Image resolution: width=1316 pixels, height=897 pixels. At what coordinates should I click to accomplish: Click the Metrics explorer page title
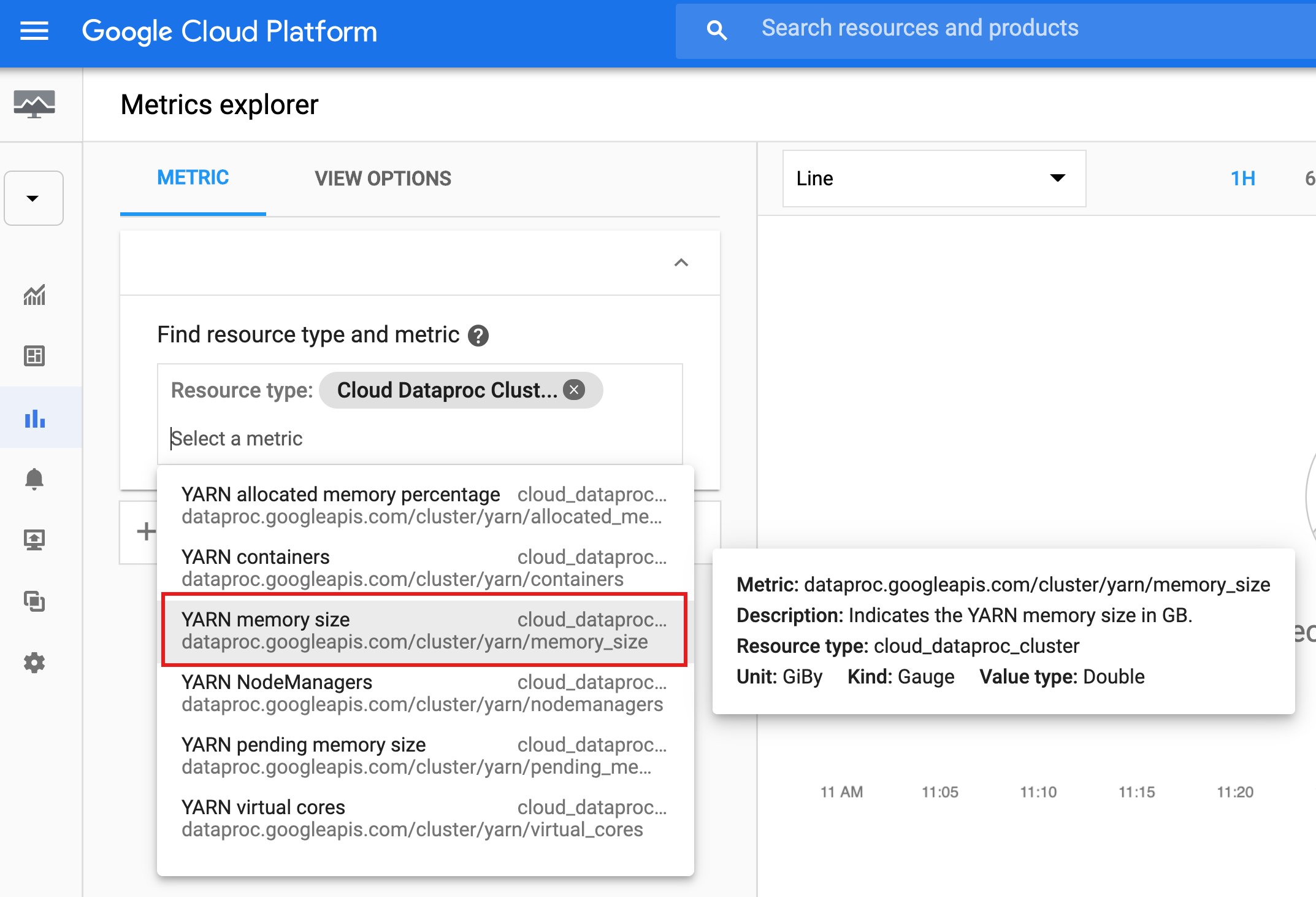click(x=220, y=104)
